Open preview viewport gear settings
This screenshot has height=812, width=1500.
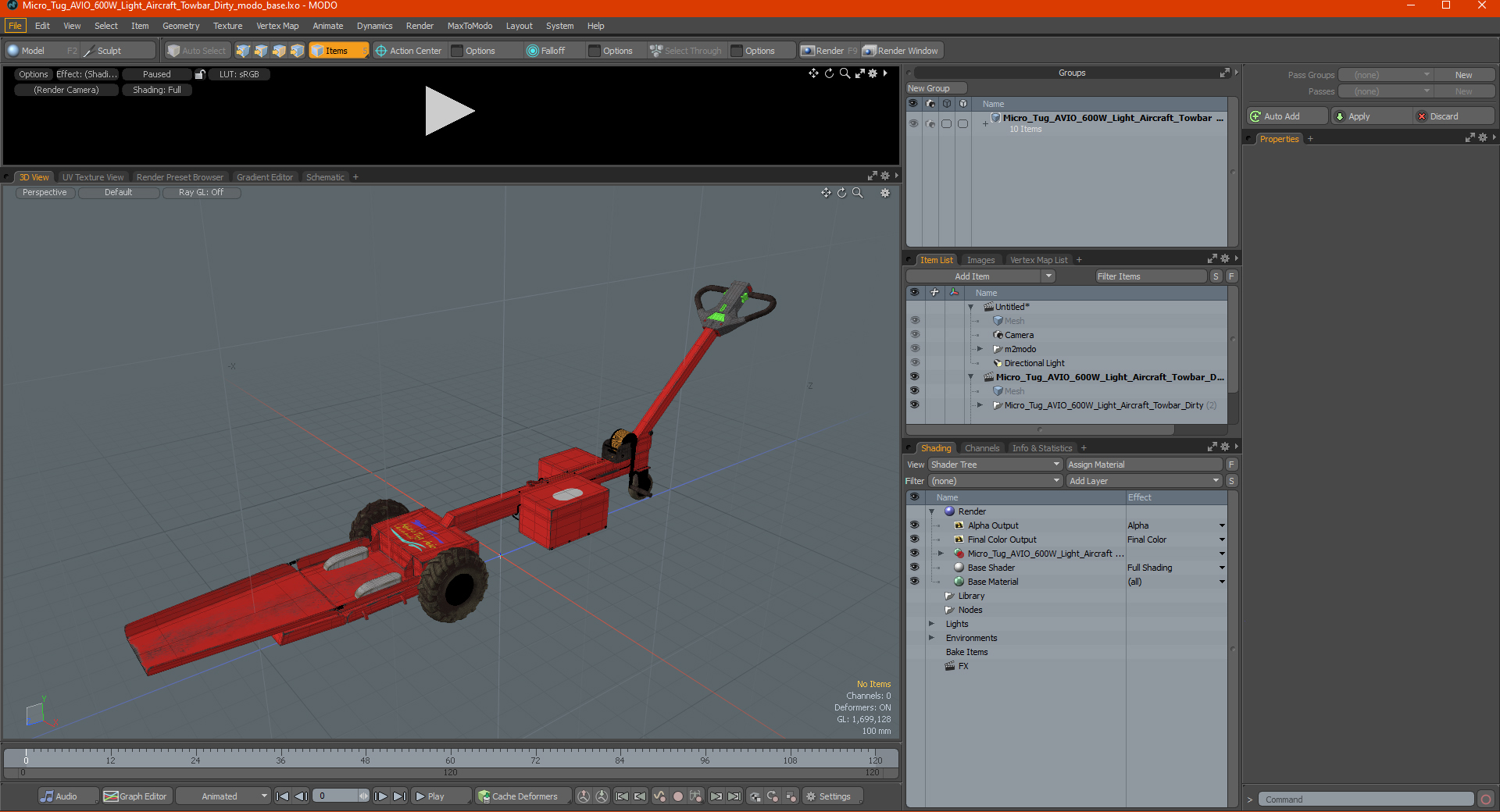[873, 73]
